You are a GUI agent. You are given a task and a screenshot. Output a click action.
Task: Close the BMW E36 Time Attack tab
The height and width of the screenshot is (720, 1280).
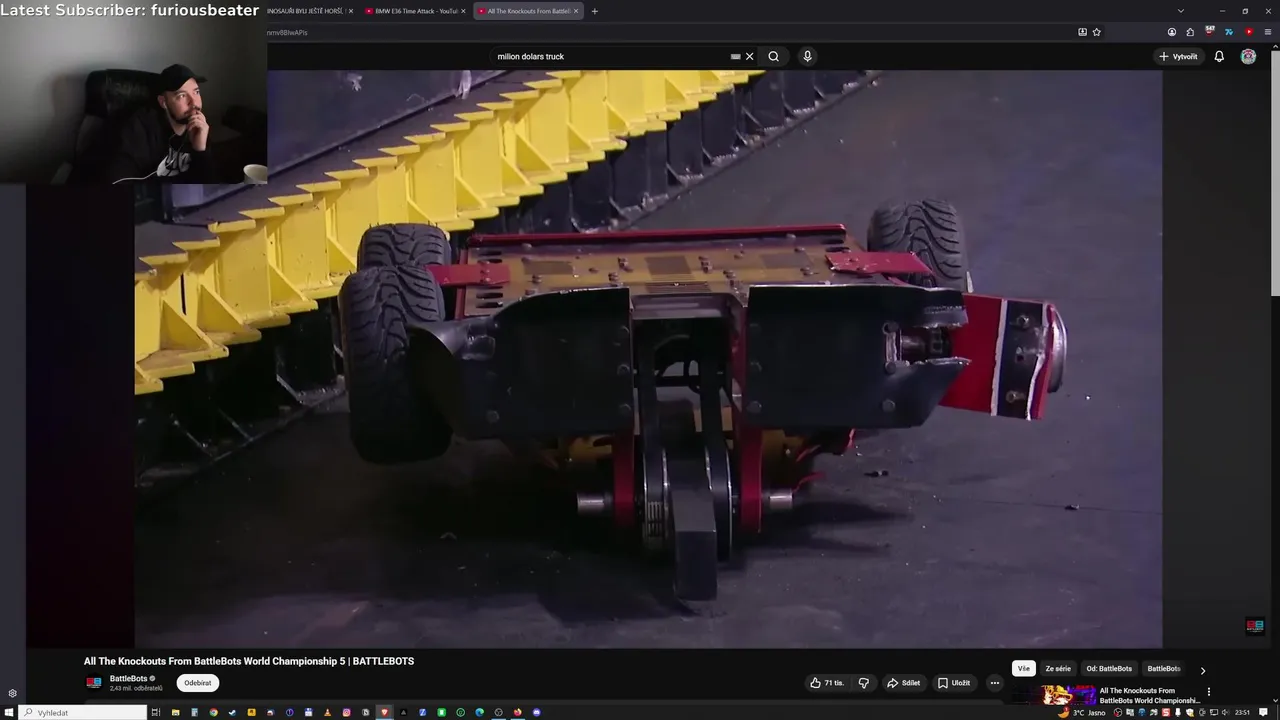tap(463, 11)
